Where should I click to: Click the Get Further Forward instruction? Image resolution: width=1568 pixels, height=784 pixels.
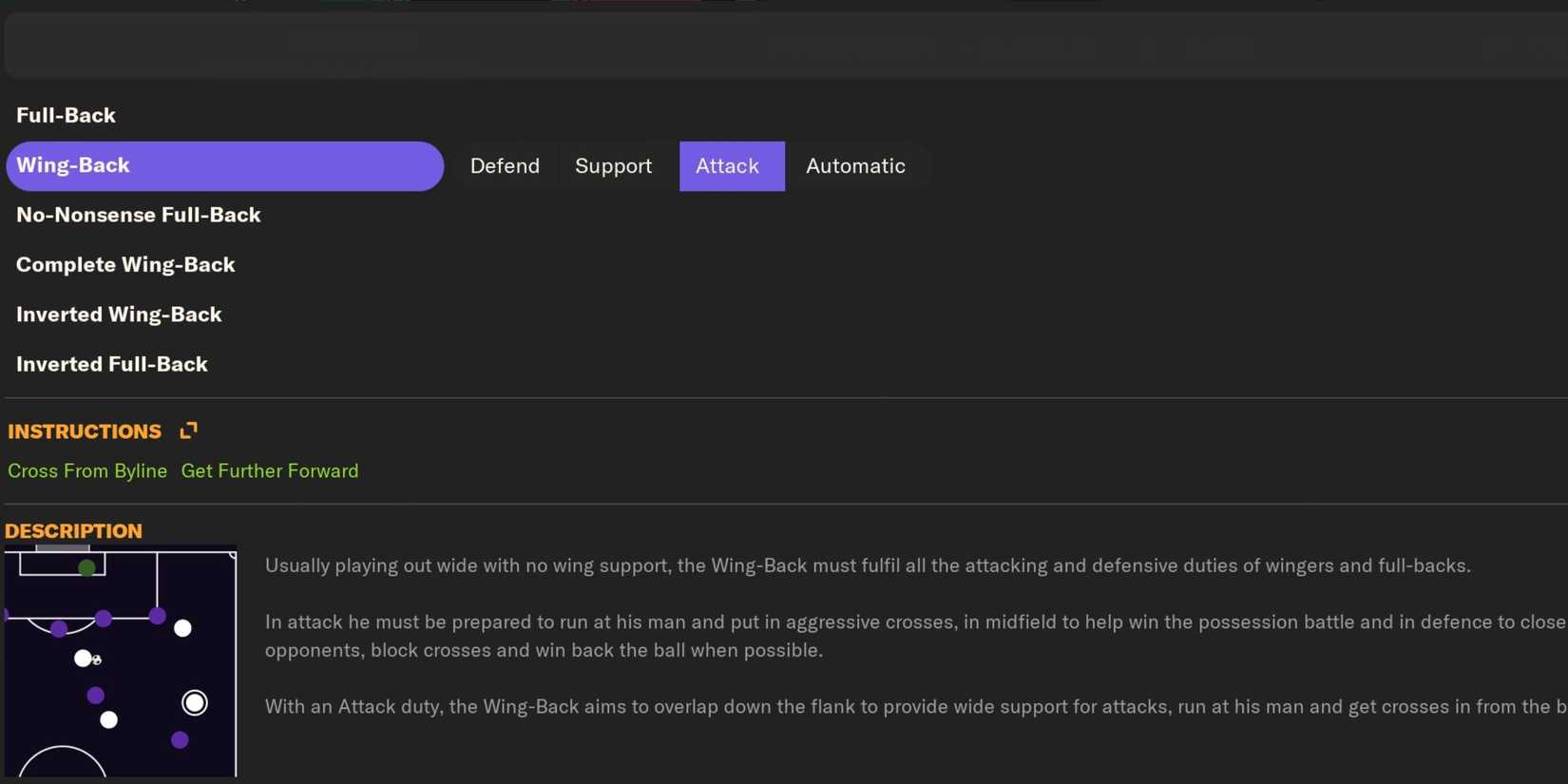[270, 470]
